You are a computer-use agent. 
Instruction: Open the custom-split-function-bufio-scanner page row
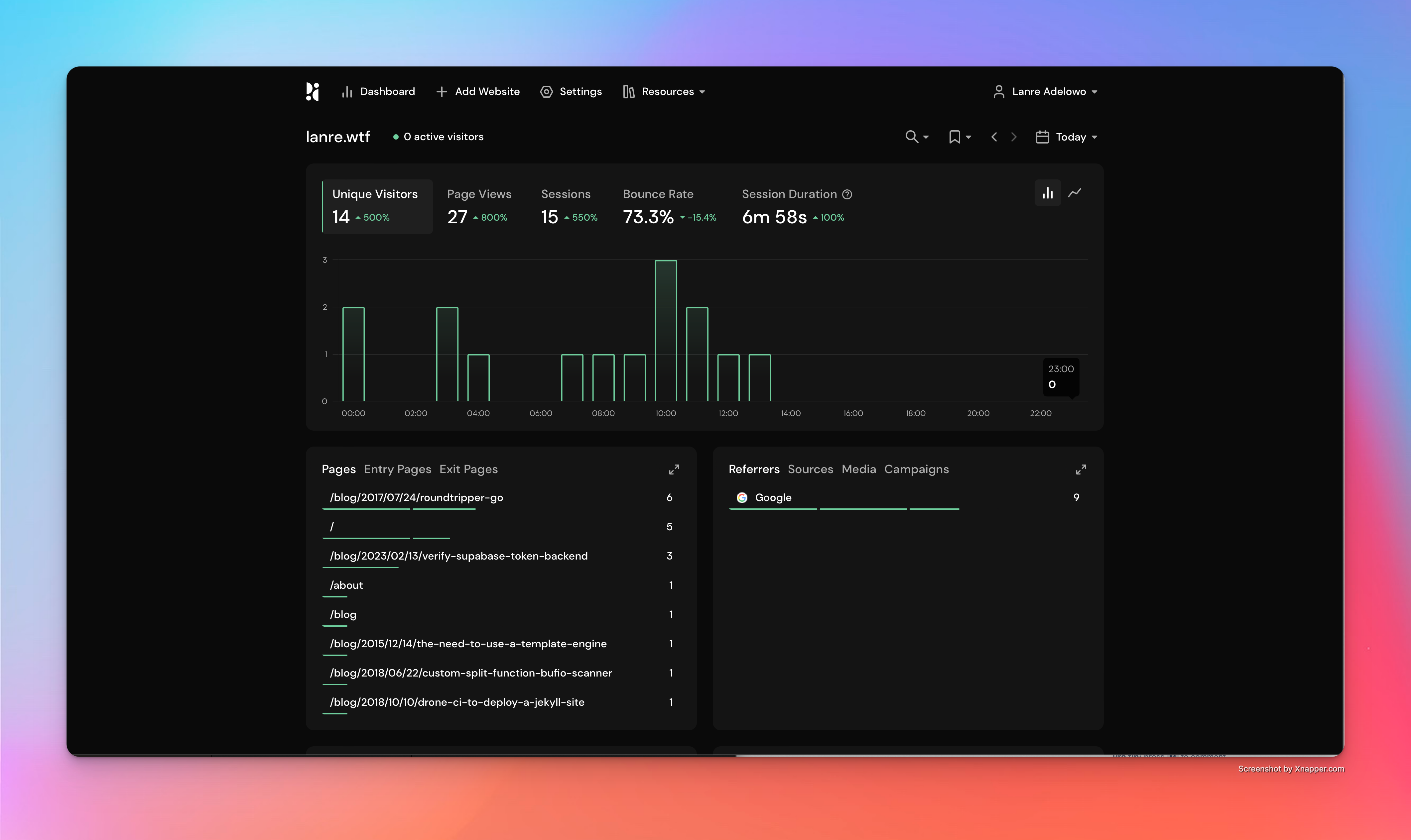click(501, 674)
